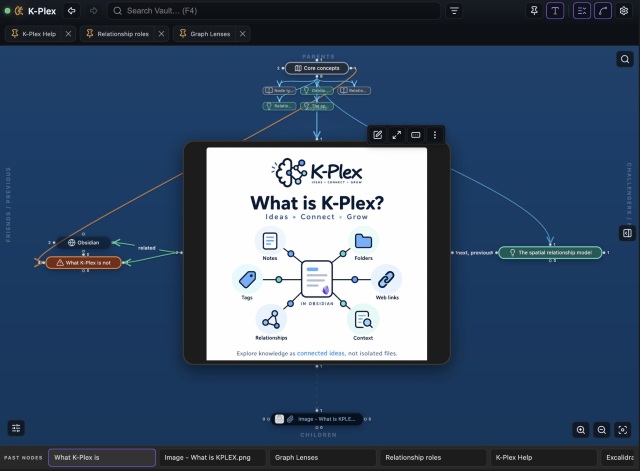This screenshot has width=640, height=471.
Task: Select the second-row 'The sp...' green node
Action: pyautogui.click(x=317, y=106)
